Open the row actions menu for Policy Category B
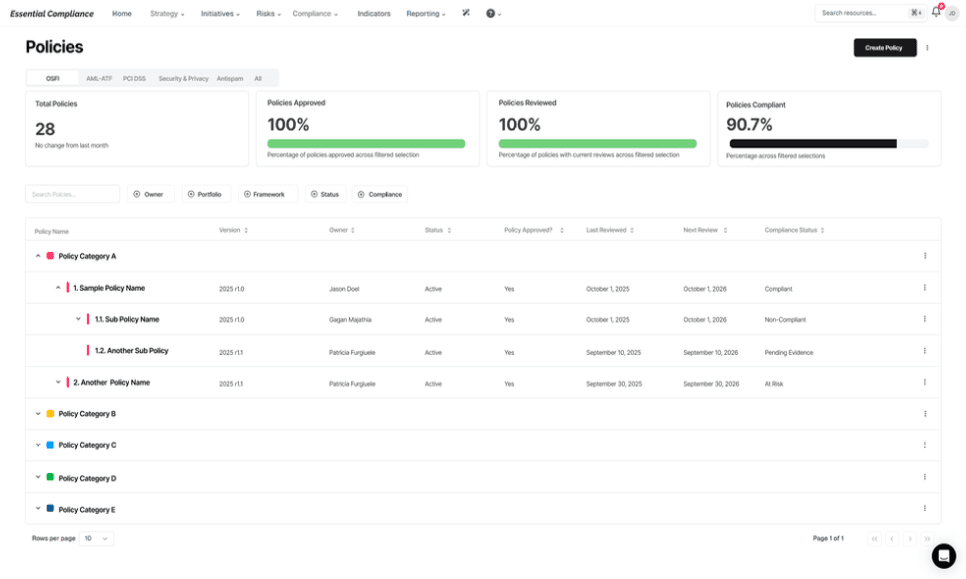The image size is (966, 579). [x=925, y=412]
